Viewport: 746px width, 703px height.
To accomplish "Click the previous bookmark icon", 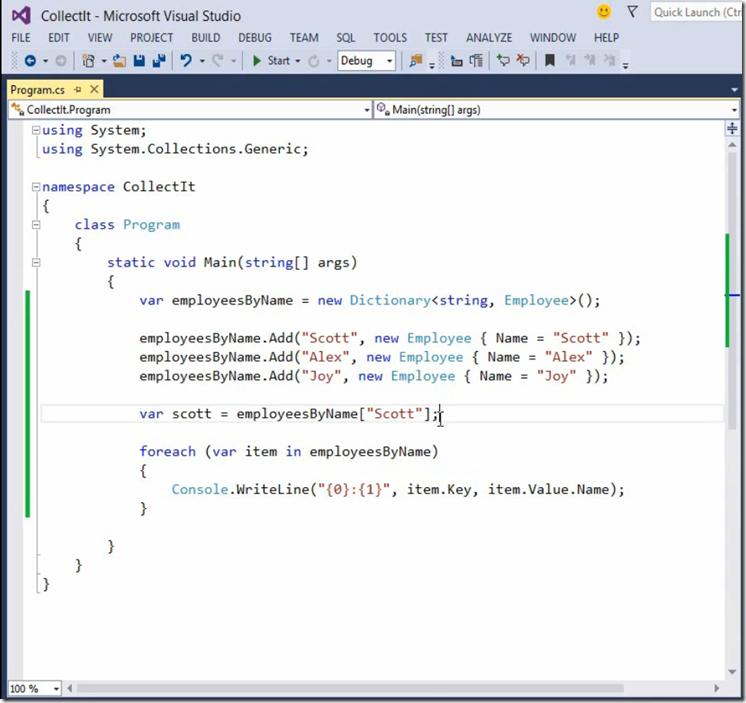I will [x=570, y=60].
